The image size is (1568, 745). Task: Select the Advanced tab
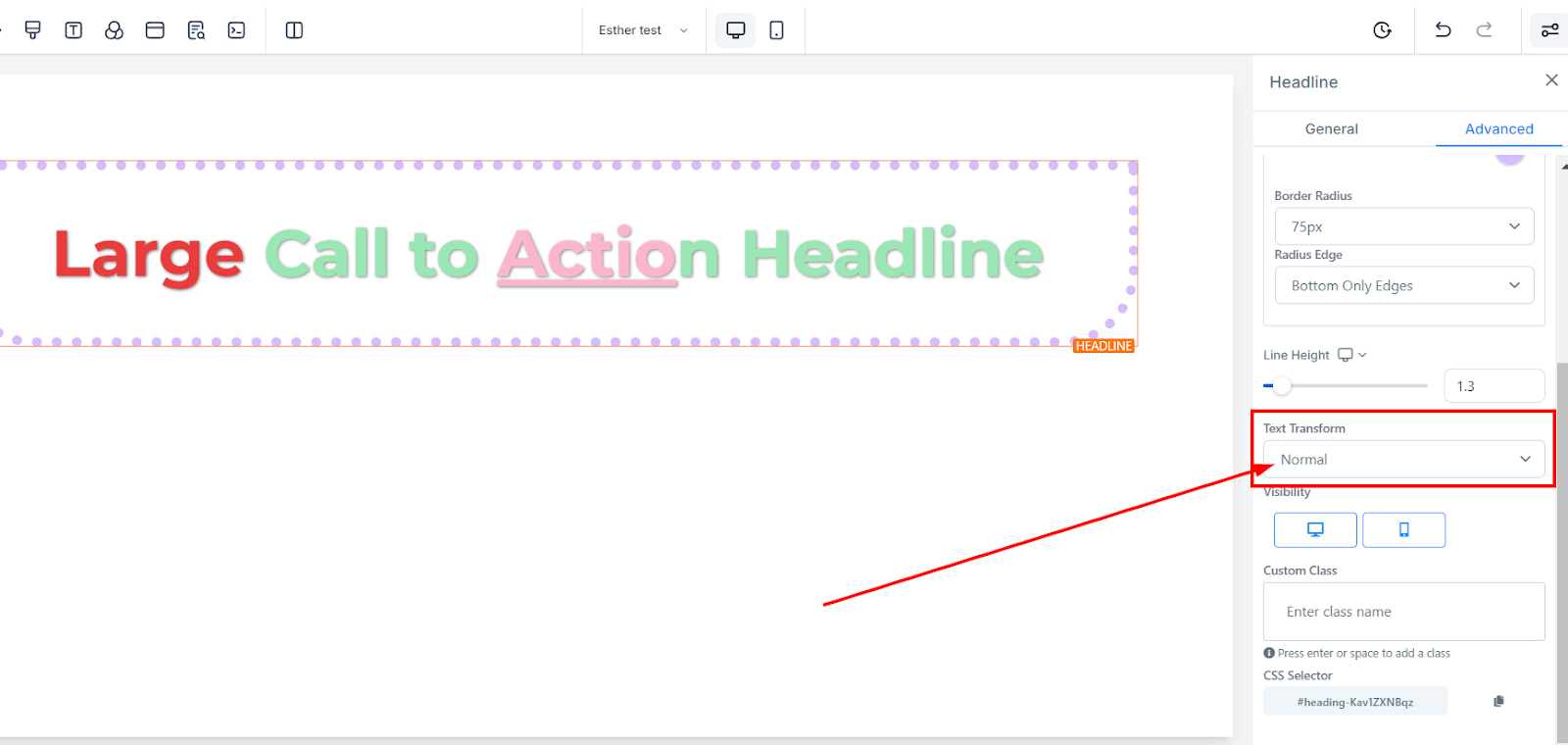1498,129
